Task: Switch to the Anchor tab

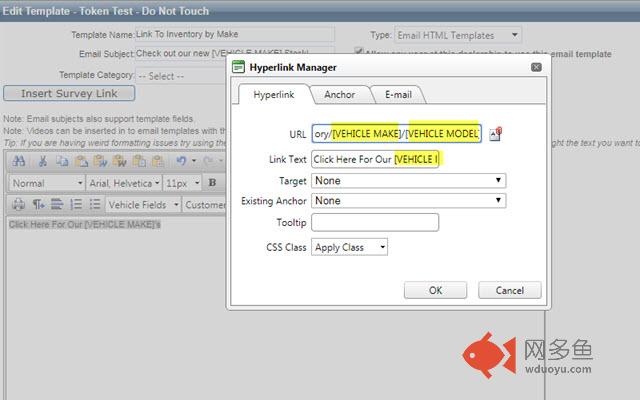Action: point(339,95)
